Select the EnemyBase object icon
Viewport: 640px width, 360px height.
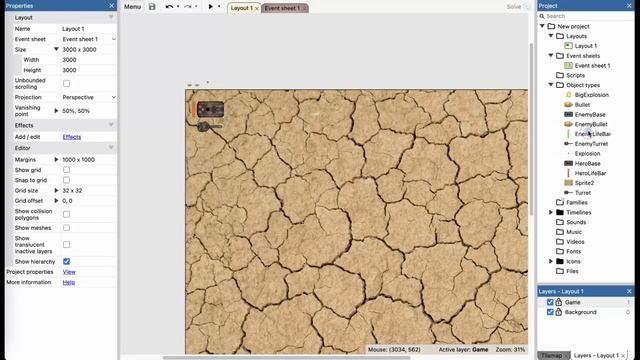(568, 115)
